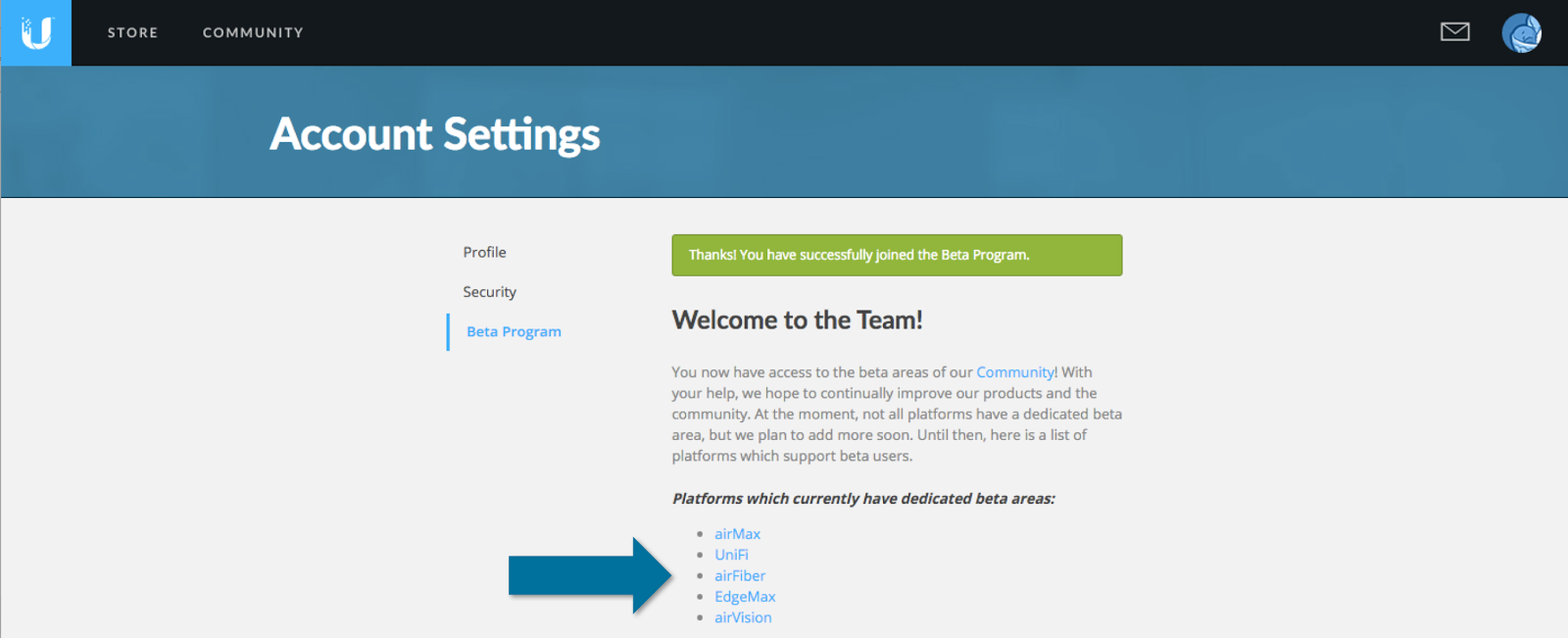
Task: Open the airVision beta area link
Action: 743,617
